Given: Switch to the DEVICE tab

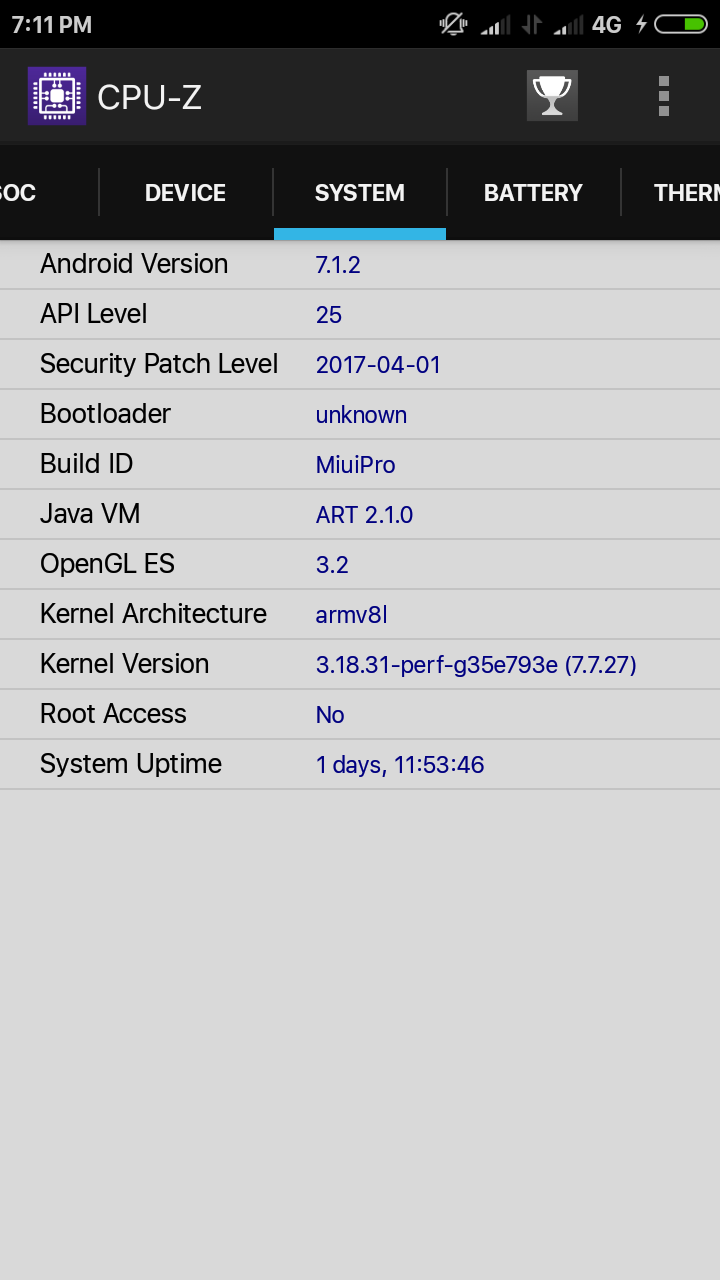Looking at the screenshot, I should point(185,193).
